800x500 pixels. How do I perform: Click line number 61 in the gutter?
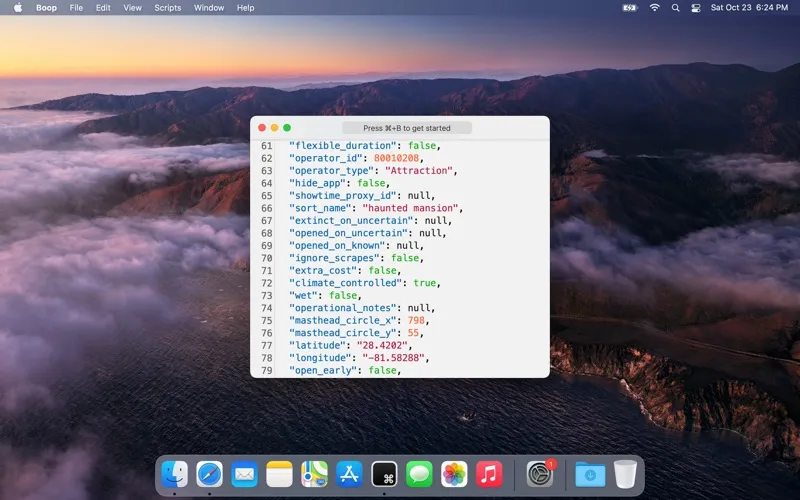[267, 146]
